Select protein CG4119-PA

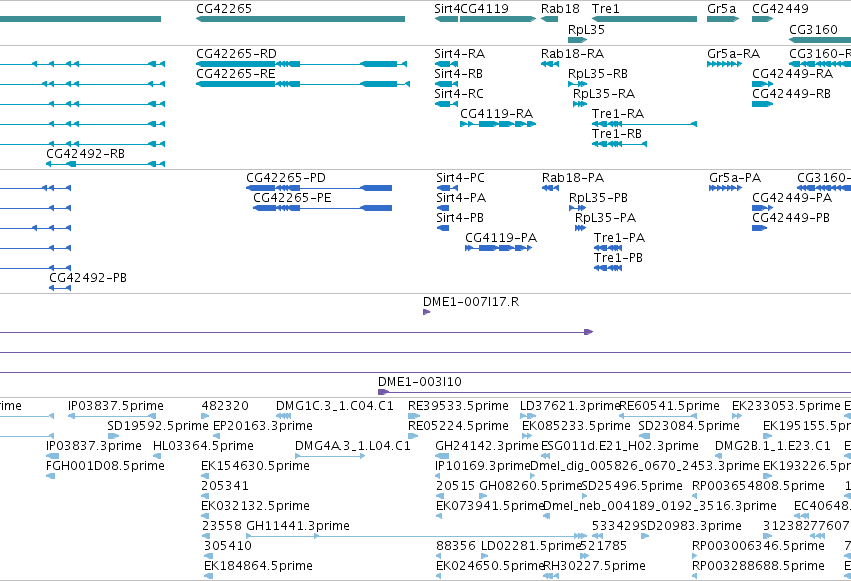point(498,248)
